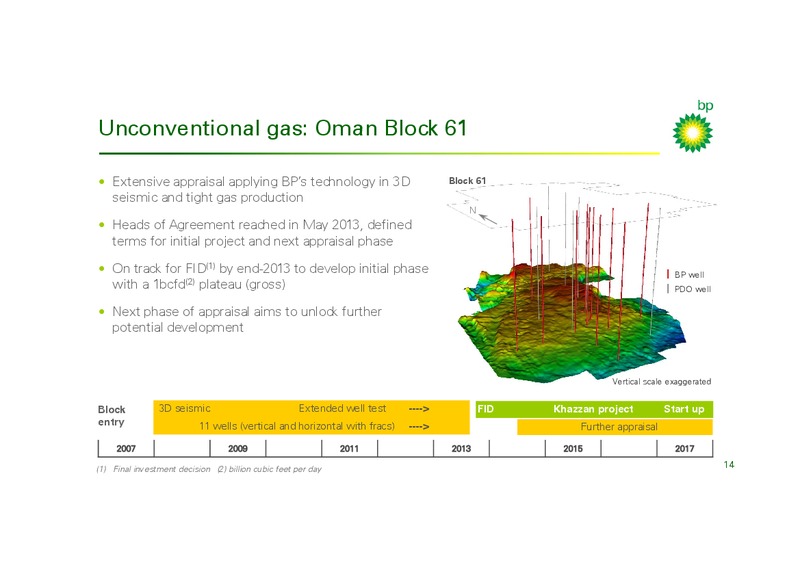Click the 'BP well' legend entry
This screenshot has width=800, height=565.
coord(689,275)
